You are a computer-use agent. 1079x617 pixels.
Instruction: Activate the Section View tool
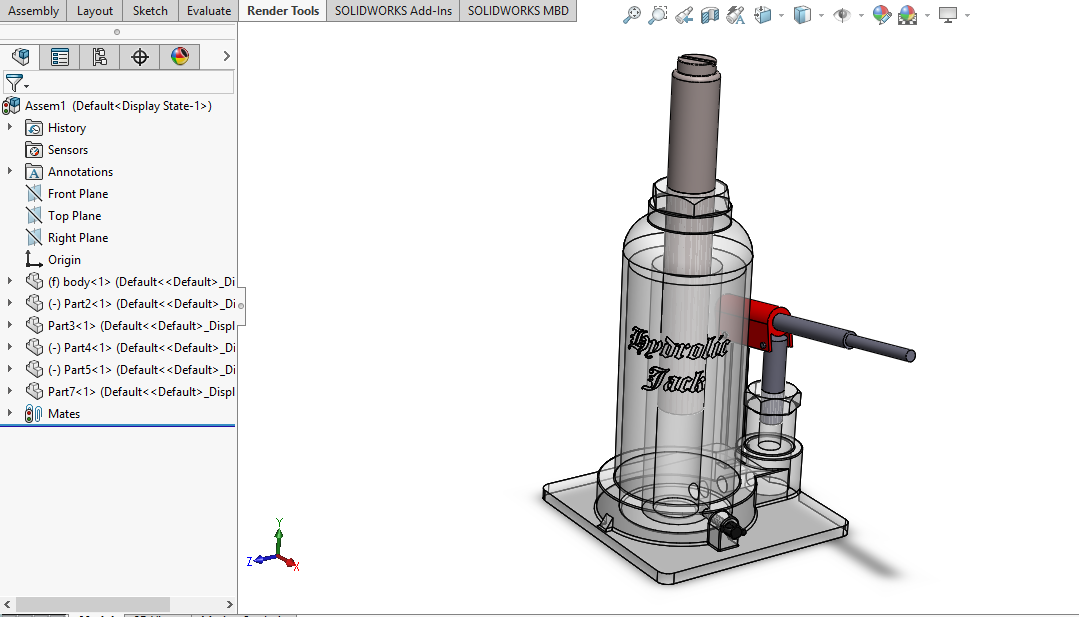[x=710, y=15]
